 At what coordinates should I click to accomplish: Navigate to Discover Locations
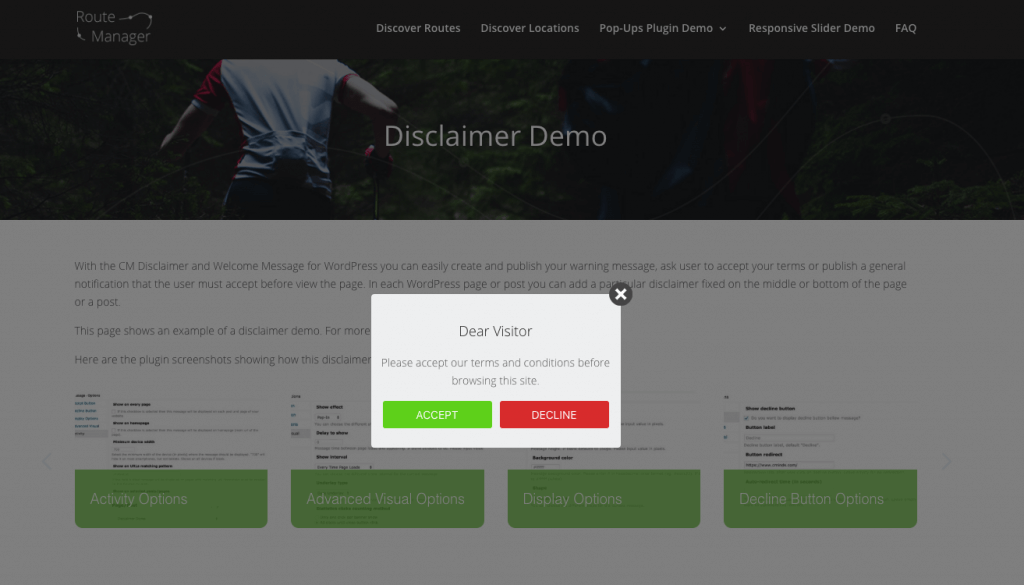[x=529, y=28]
